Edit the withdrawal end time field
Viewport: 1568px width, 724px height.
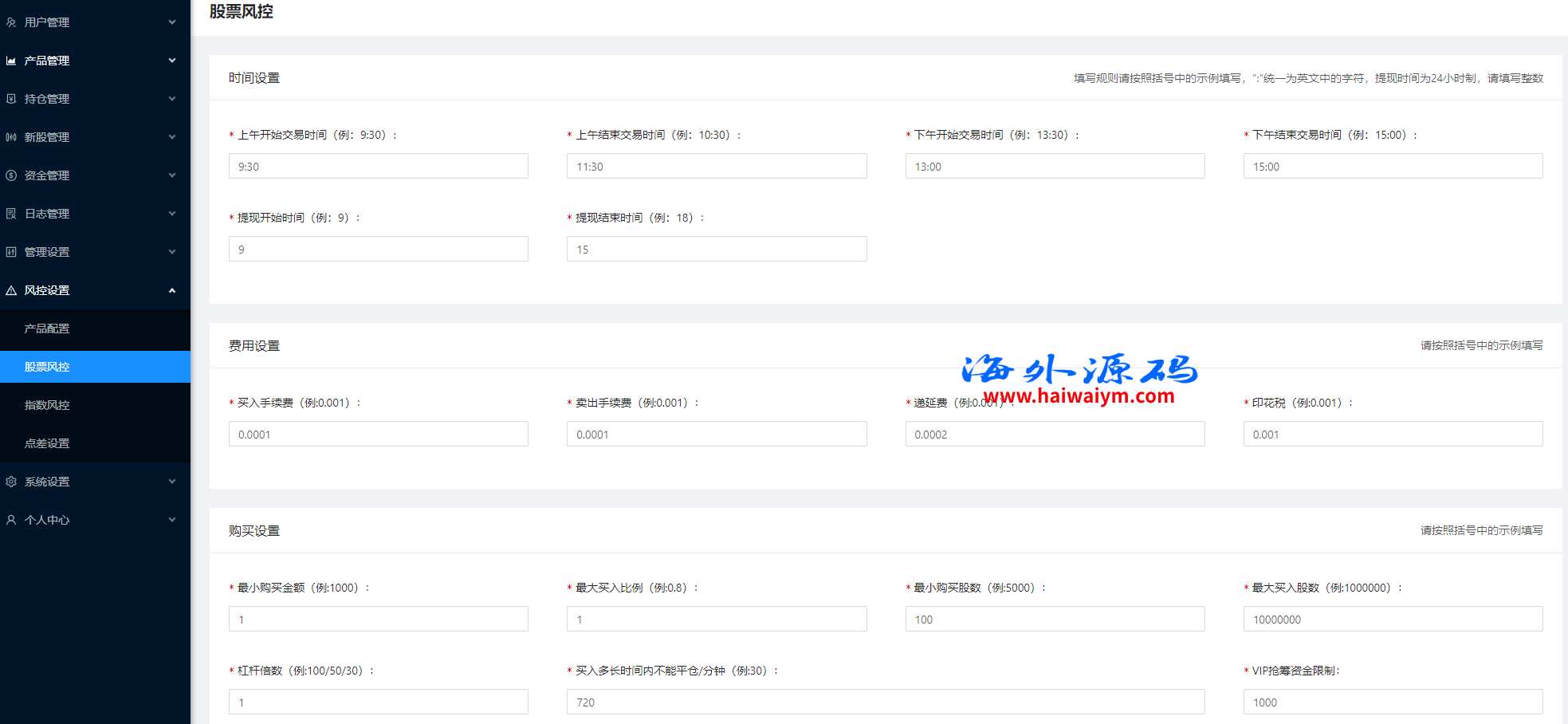coord(716,249)
